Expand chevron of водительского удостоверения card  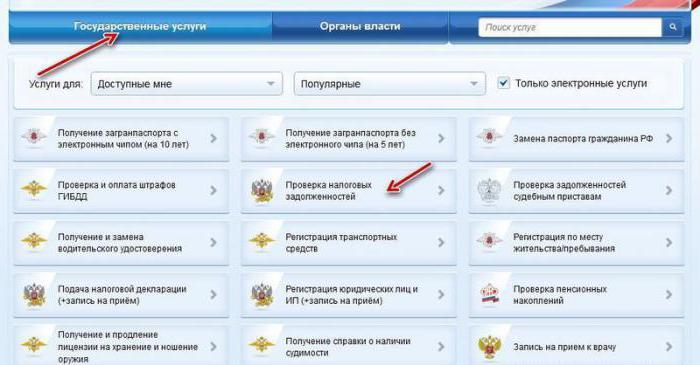(214, 243)
